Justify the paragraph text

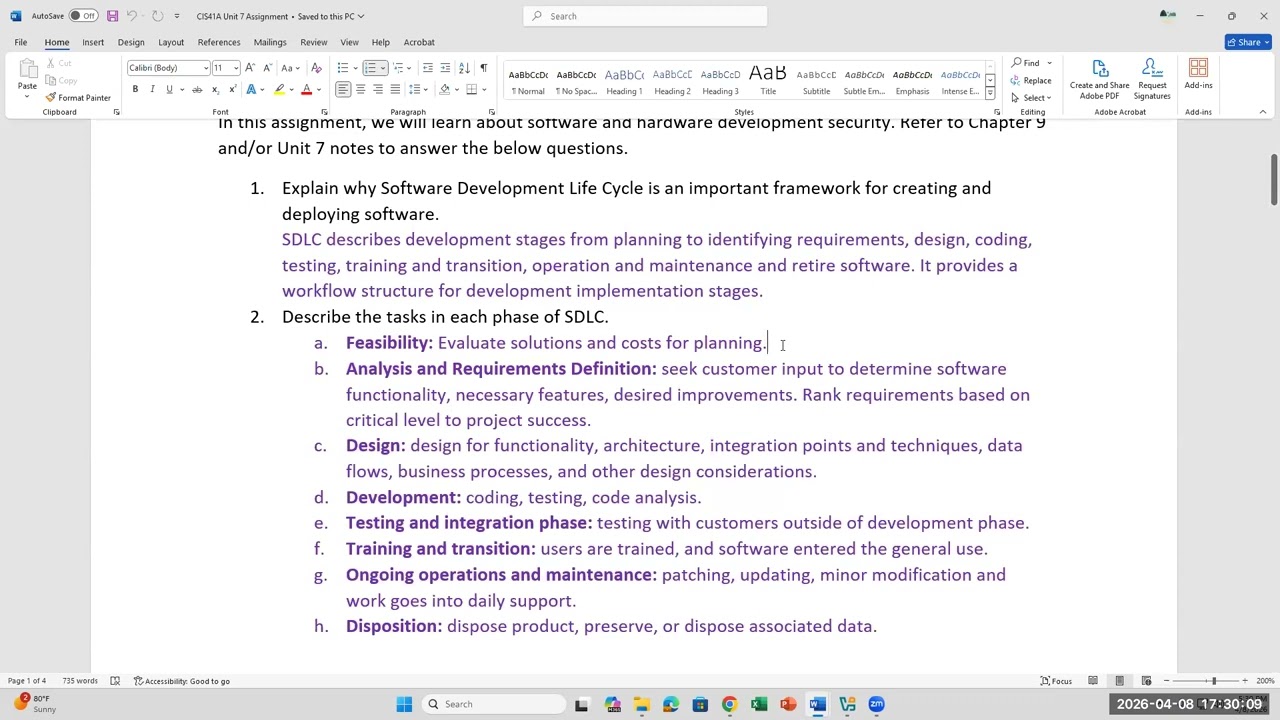tap(395, 89)
